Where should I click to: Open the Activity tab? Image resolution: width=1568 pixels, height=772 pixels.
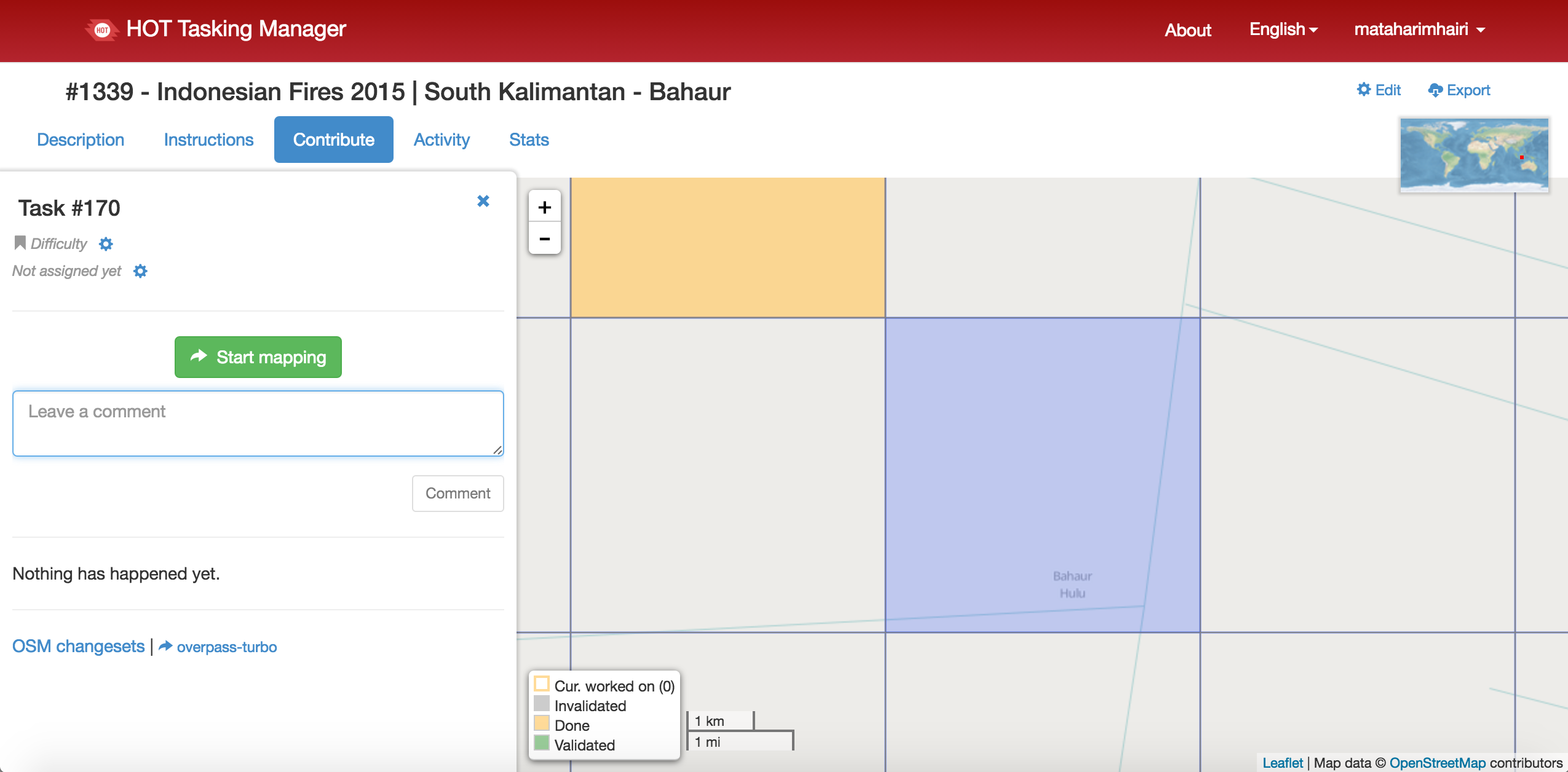[441, 140]
